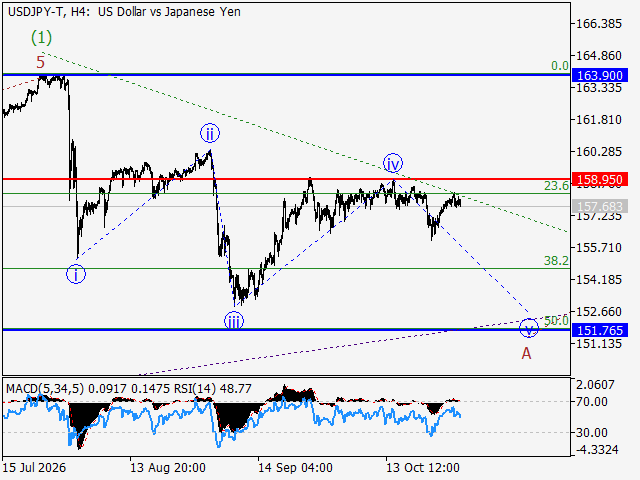
Task: Click the 166.385 price axis value
Action: click(599, 24)
